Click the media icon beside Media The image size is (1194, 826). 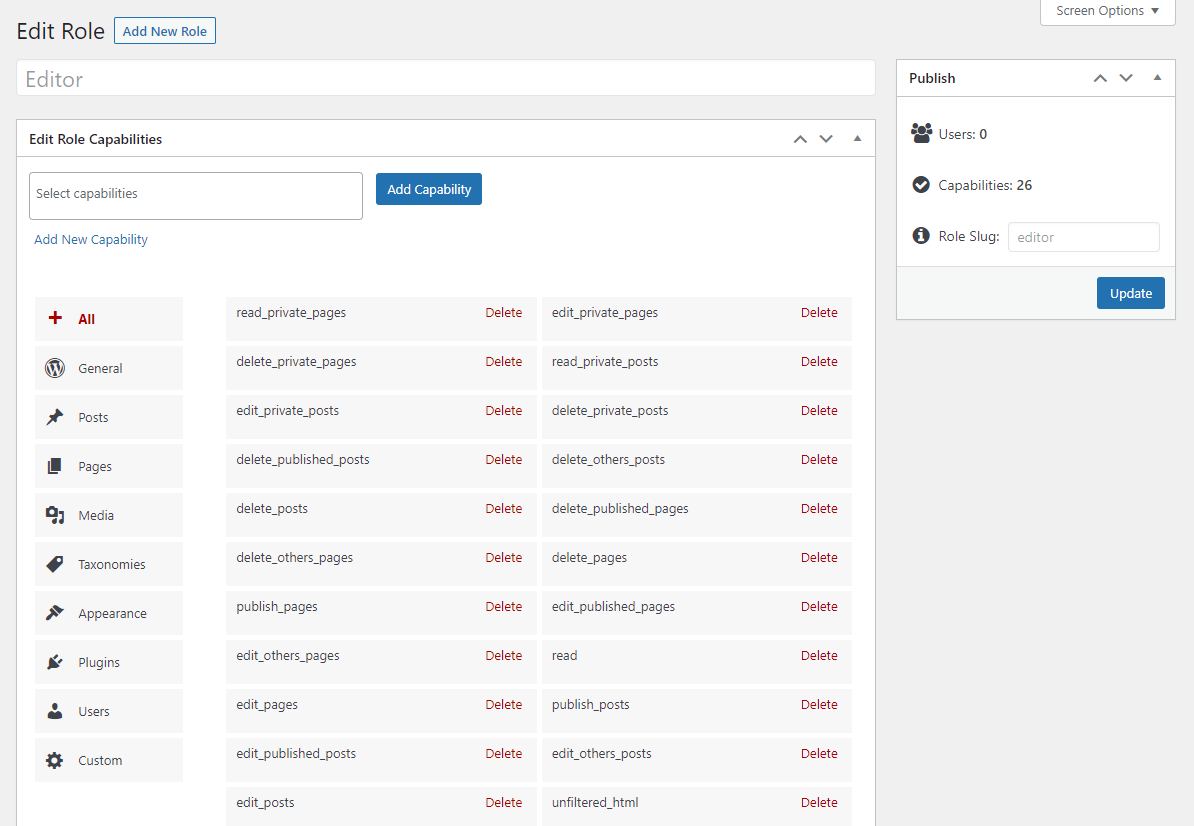tap(55, 515)
